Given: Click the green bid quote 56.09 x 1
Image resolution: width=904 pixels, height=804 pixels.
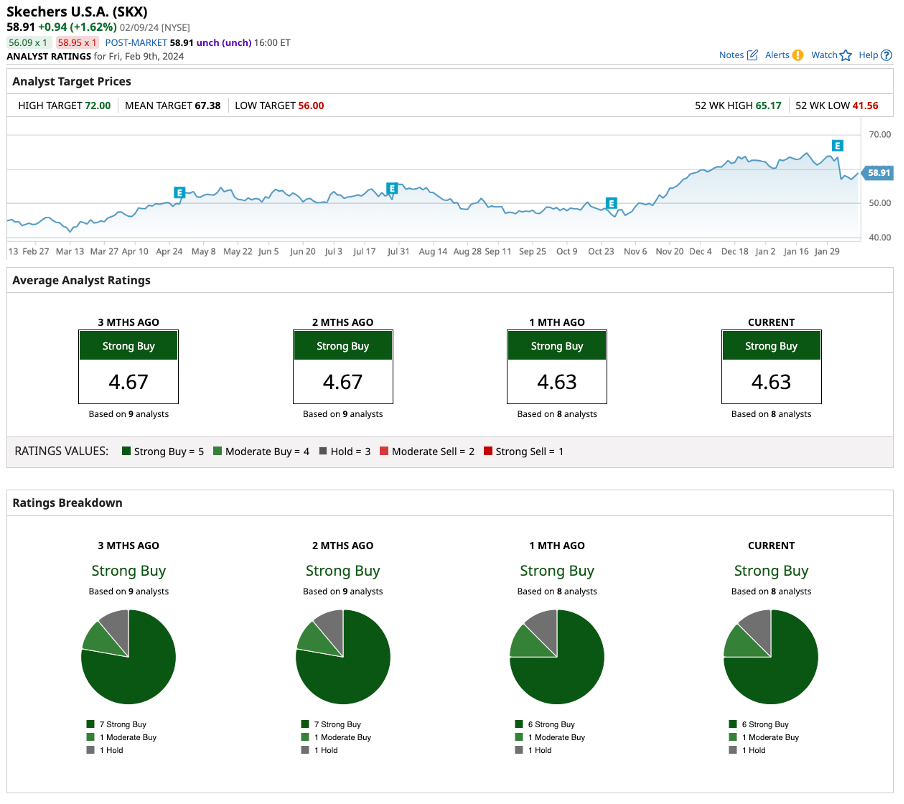Looking at the screenshot, I should coord(28,43).
